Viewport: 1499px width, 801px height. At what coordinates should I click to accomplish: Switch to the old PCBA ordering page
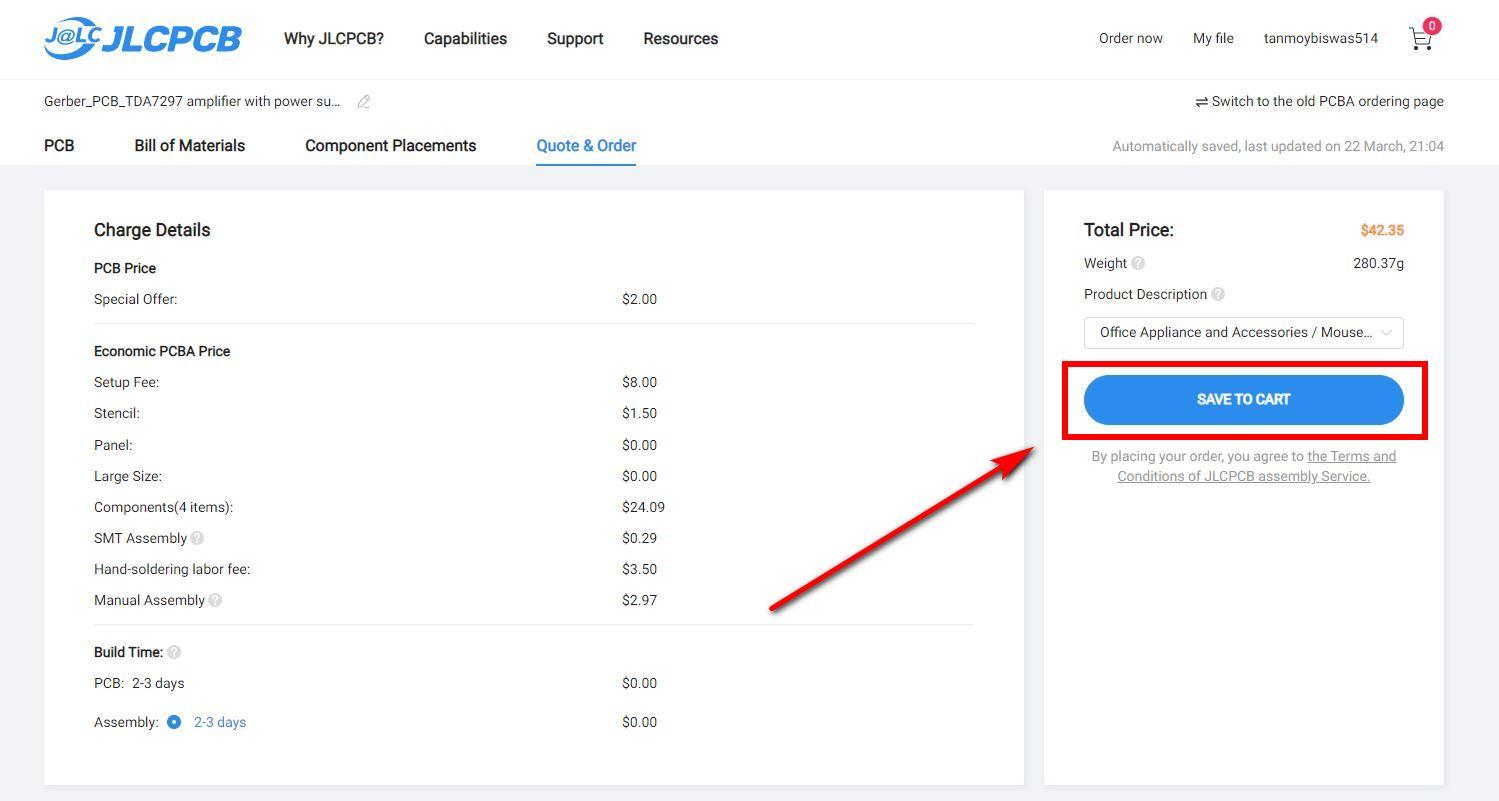coord(1319,101)
